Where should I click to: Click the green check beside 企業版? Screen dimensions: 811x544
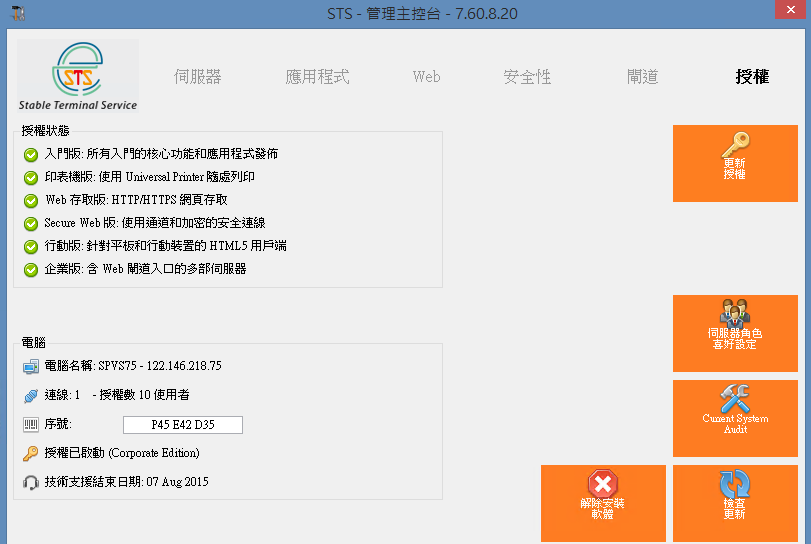[x=31, y=270]
